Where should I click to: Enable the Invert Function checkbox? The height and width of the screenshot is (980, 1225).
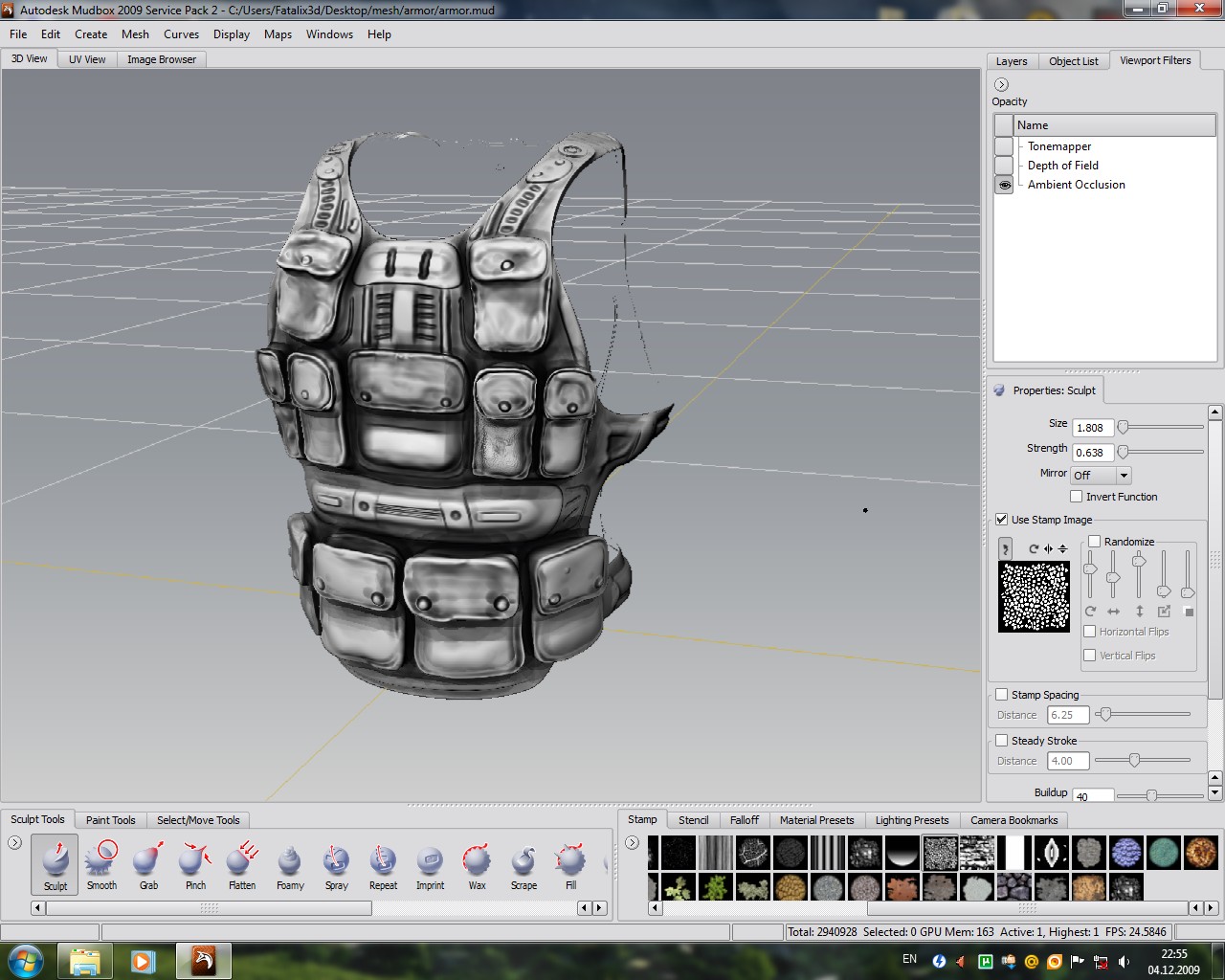tap(1077, 497)
